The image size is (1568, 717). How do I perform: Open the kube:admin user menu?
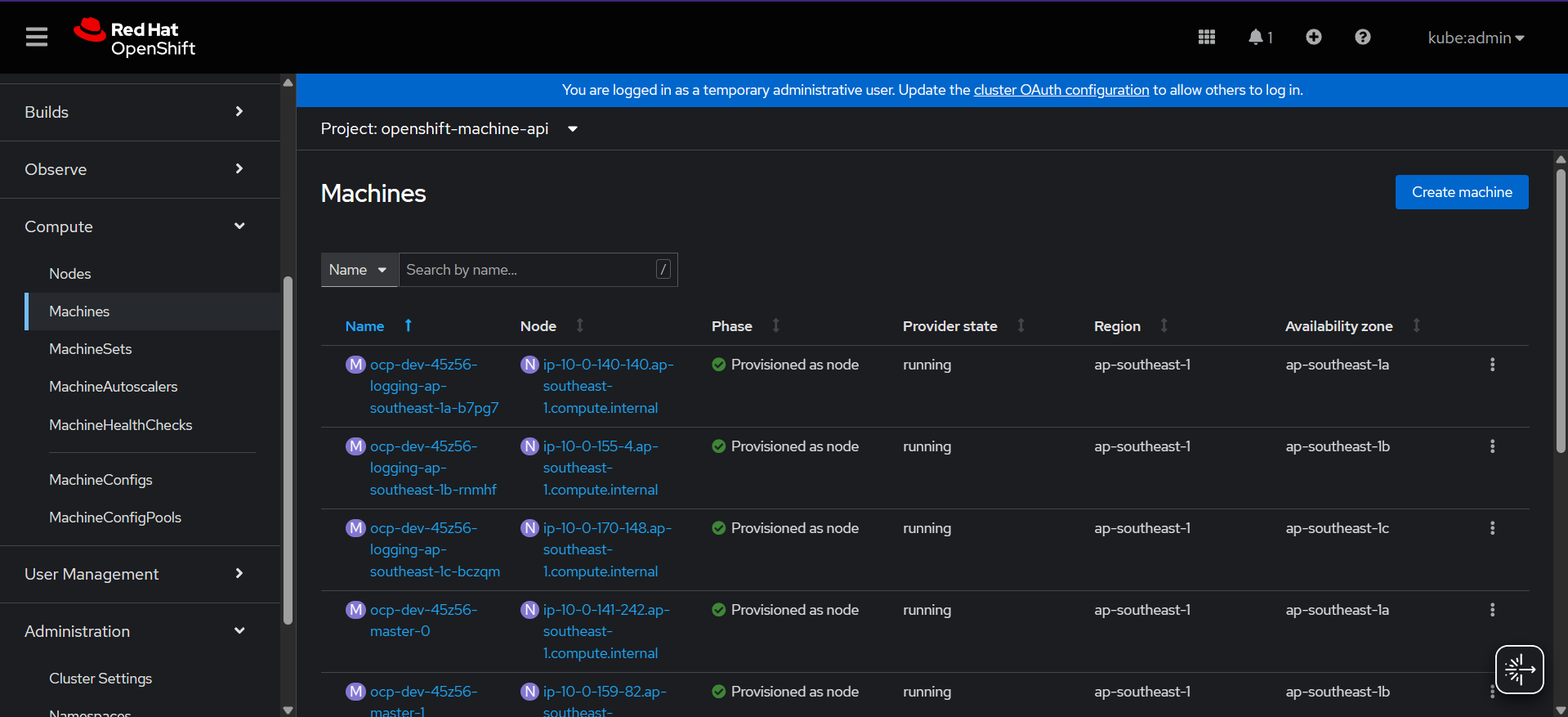1476,38
